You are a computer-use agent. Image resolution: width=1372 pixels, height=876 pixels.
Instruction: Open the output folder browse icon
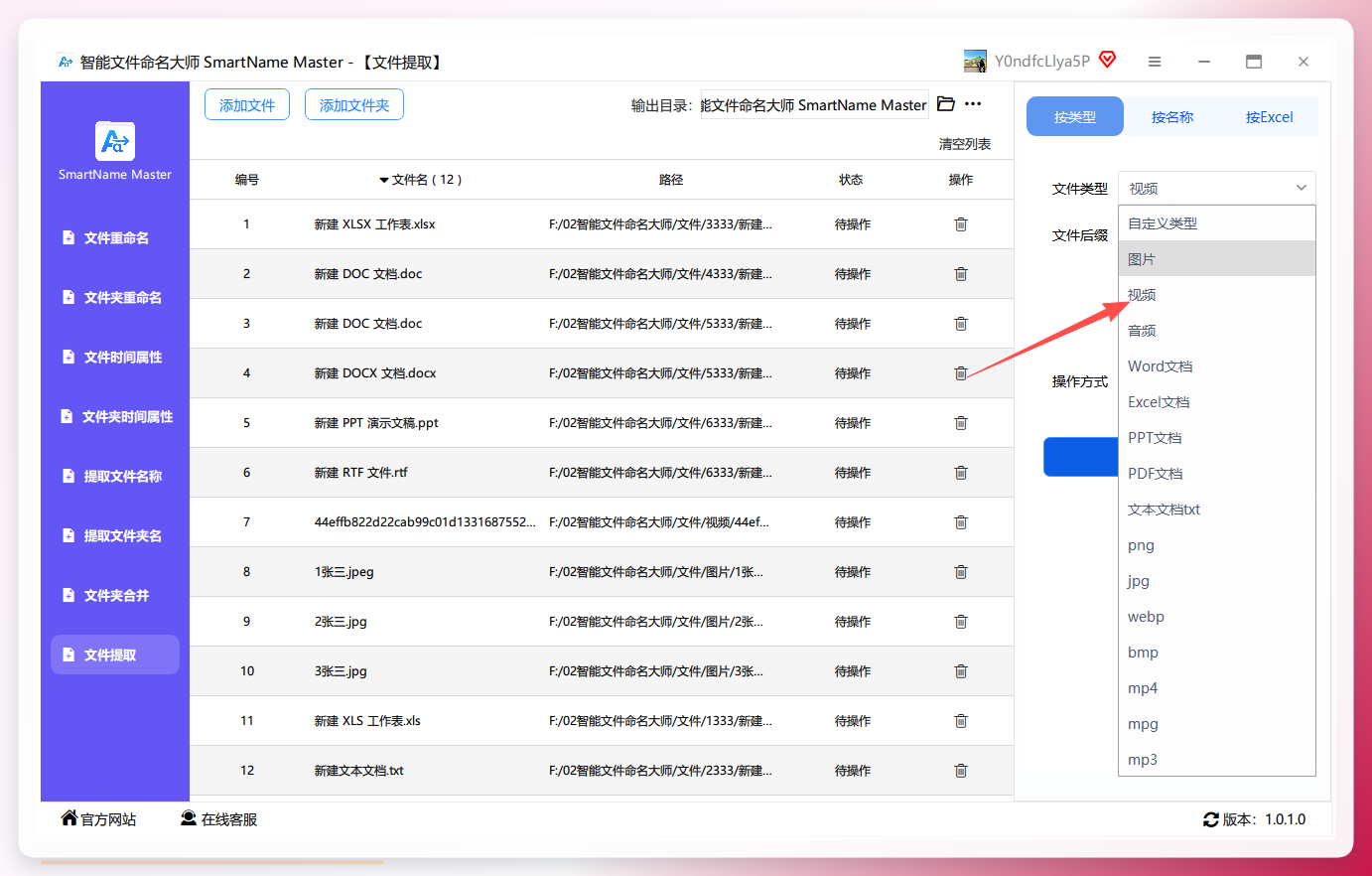pyautogui.click(x=946, y=104)
